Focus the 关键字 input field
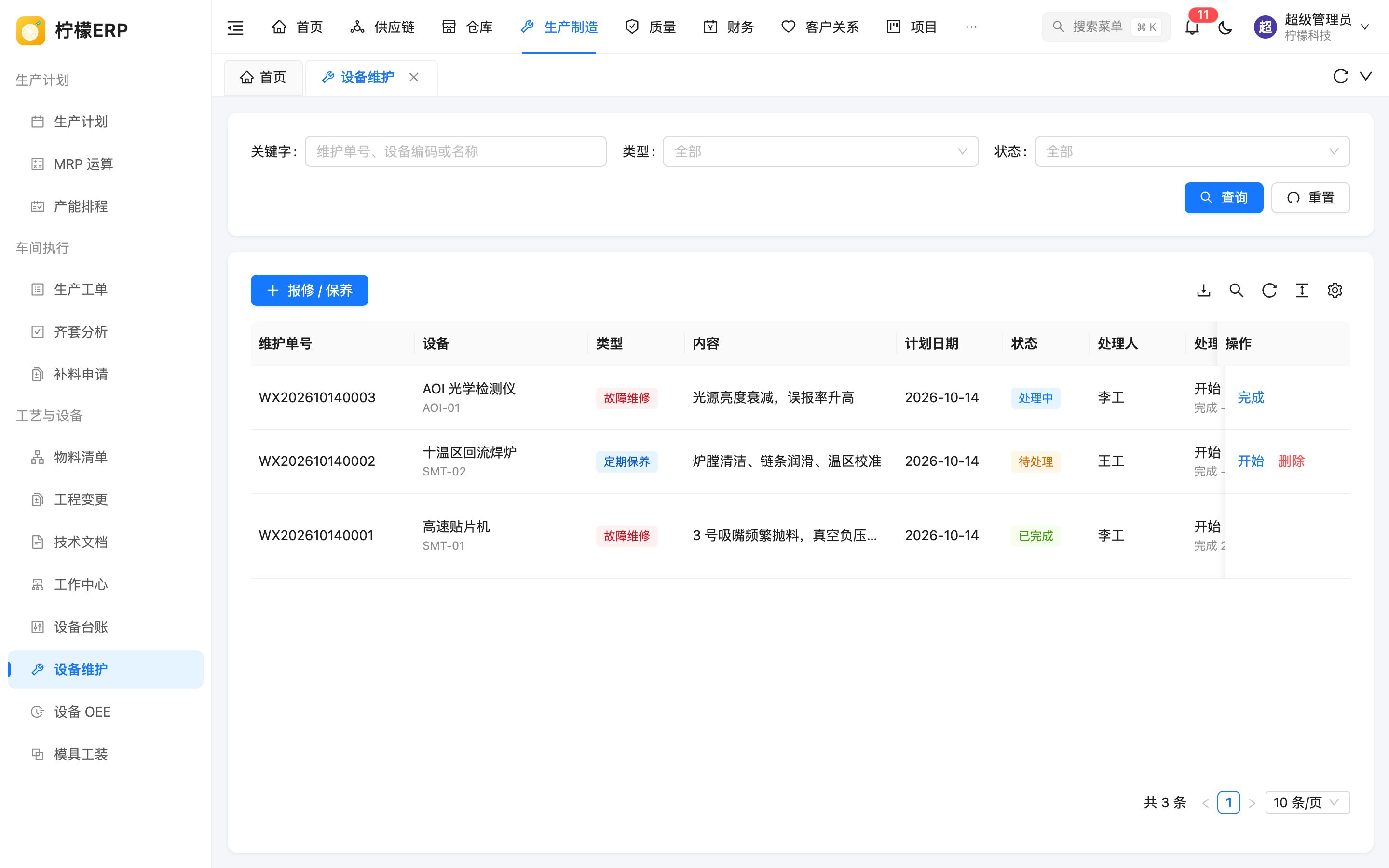Viewport: 1389px width, 868px height. point(455,151)
